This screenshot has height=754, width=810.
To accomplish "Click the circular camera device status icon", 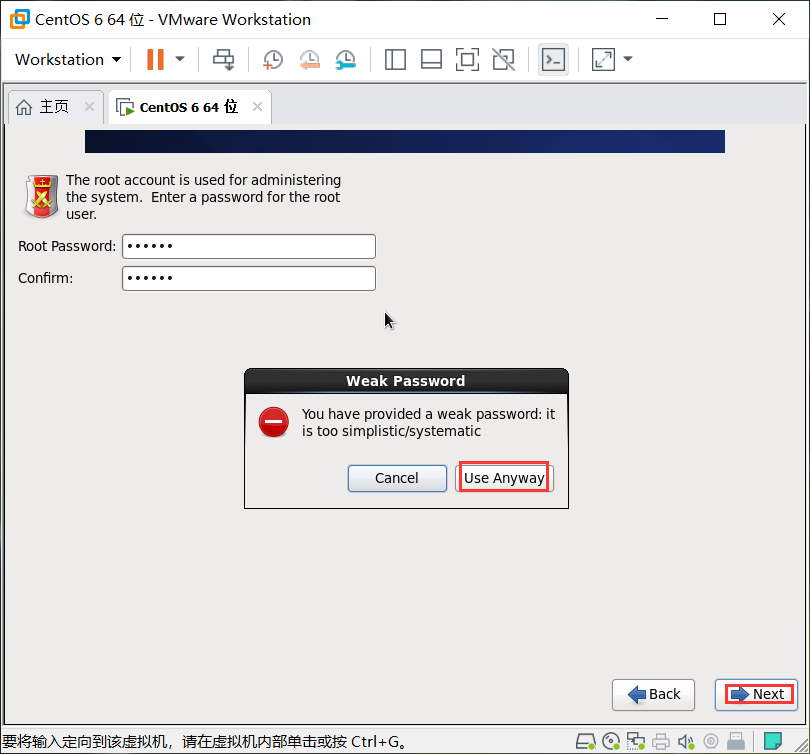I will (x=711, y=742).
